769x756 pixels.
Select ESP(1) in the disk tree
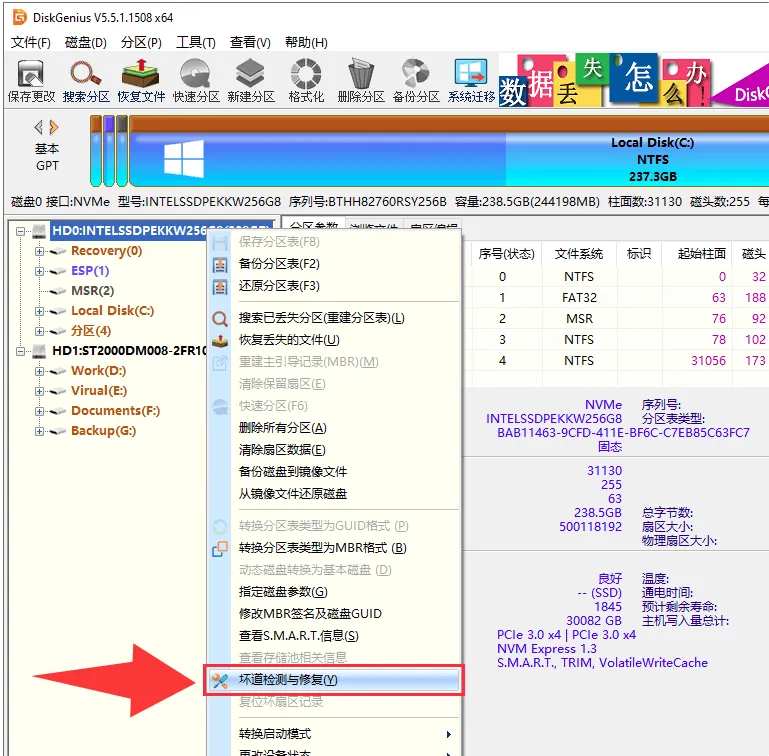pos(90,271)
